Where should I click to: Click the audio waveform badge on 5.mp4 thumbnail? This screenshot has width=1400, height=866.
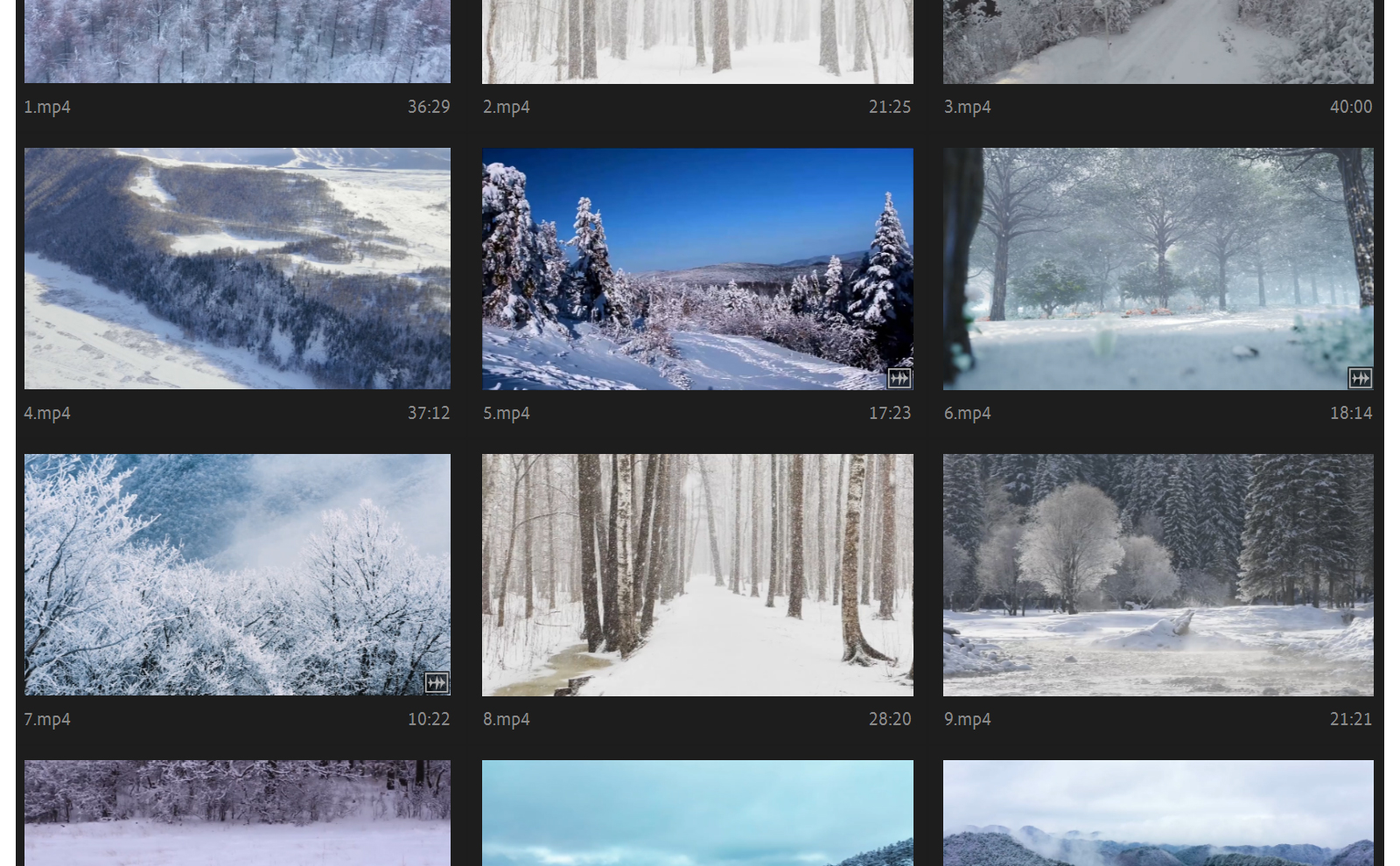[899, 378]
